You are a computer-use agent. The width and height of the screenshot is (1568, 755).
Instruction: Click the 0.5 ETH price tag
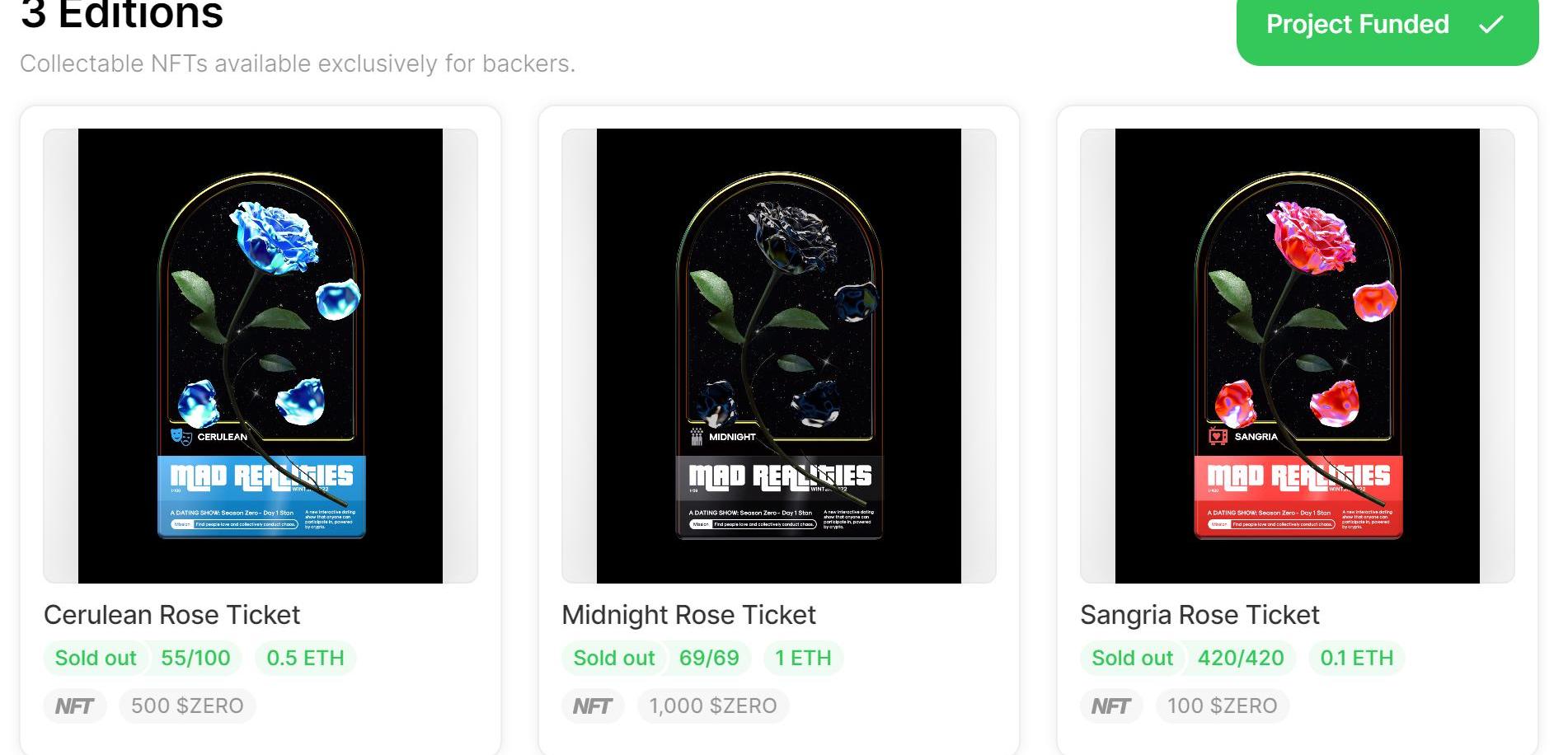[x=305, y=658]
